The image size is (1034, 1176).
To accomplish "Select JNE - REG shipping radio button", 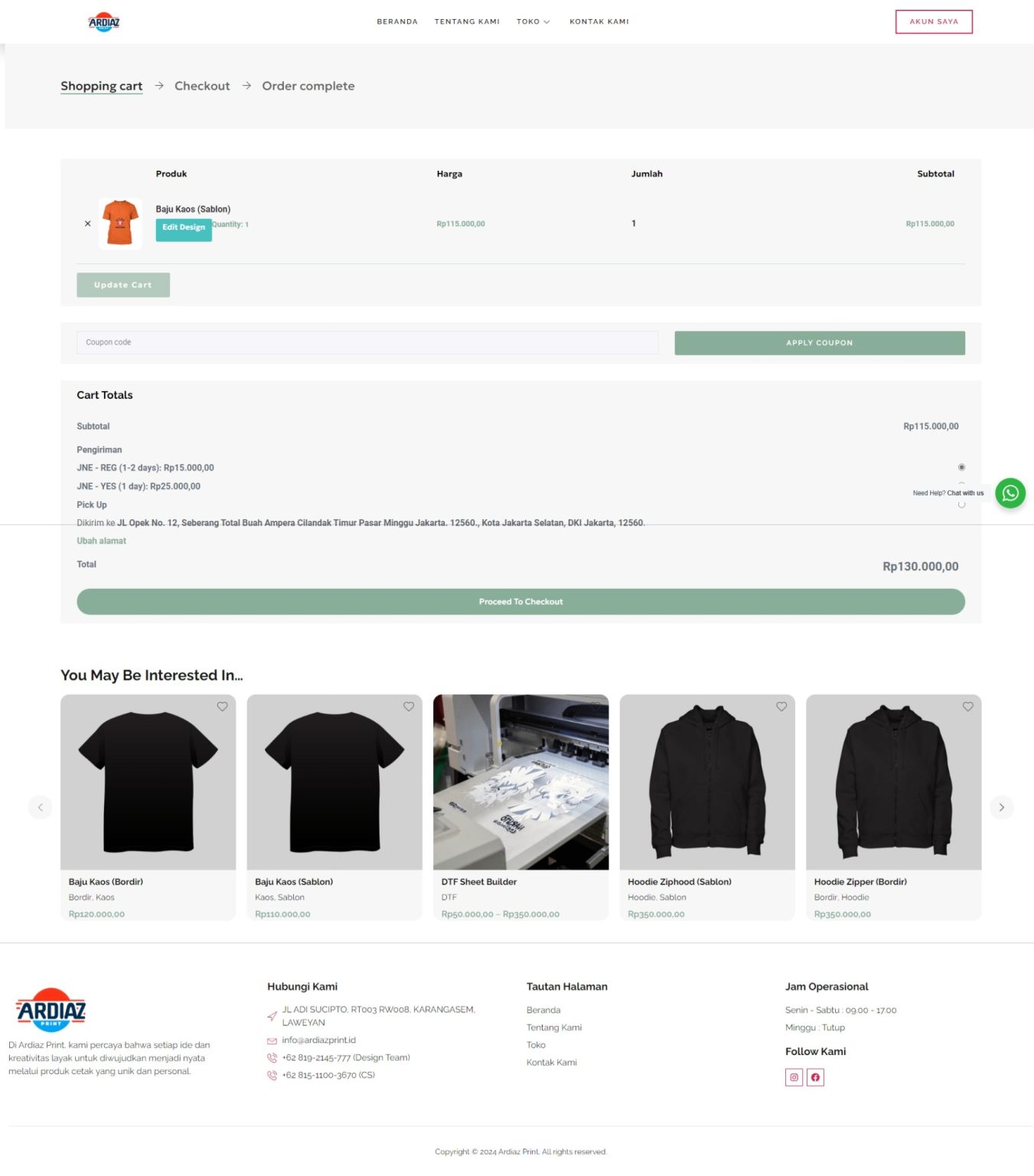I will (961, 467).
